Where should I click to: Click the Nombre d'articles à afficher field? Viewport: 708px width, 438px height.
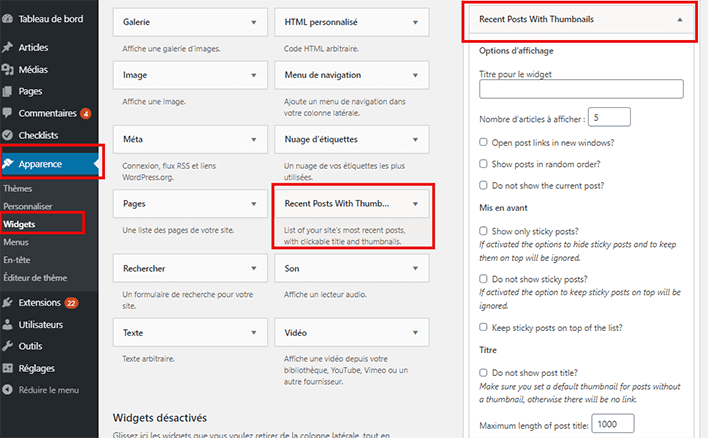[609, 117]
